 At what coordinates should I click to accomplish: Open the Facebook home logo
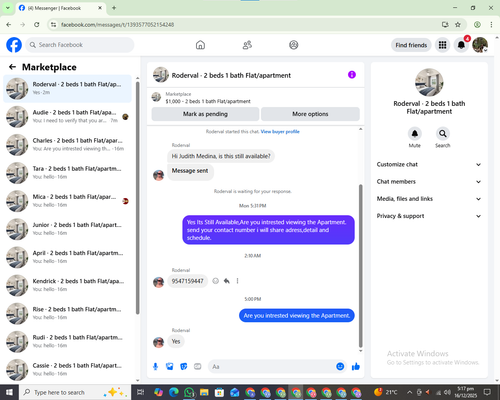point(14,45)
